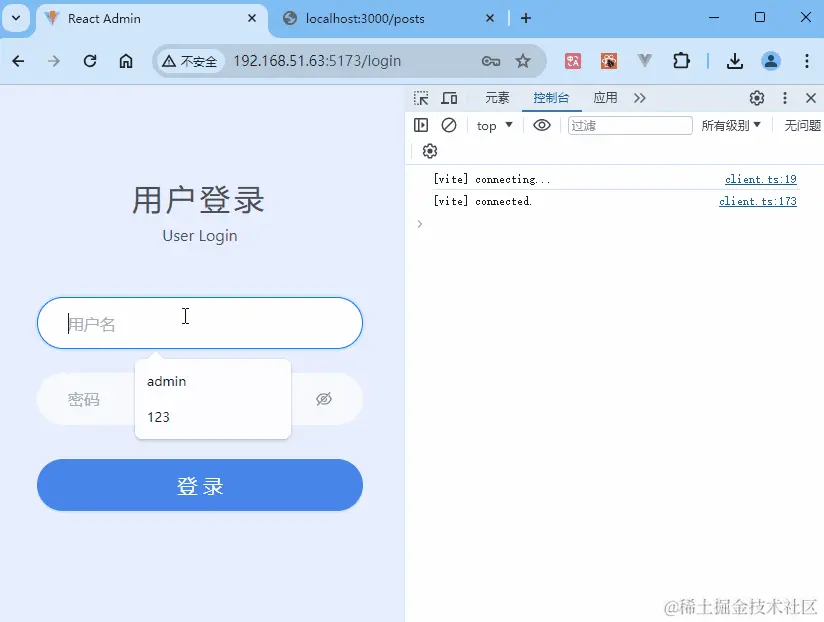This screenshot has height=622, width=824.
Task: Open the client.ts:19 source link
Action: (x=761, y=179)
